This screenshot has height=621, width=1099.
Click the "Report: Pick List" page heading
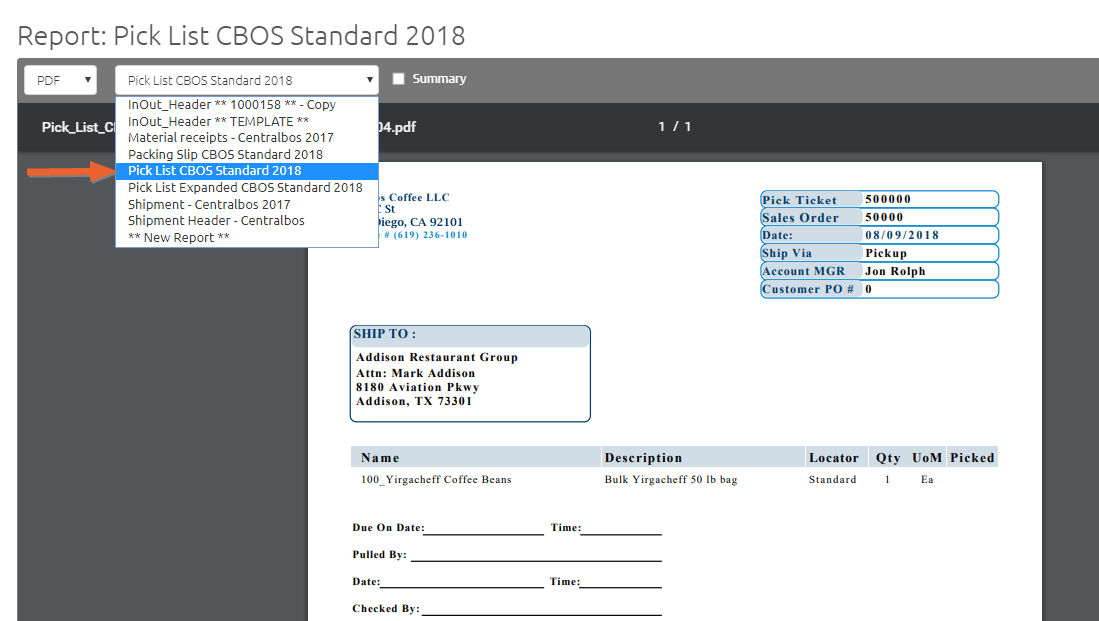point(240,35)
